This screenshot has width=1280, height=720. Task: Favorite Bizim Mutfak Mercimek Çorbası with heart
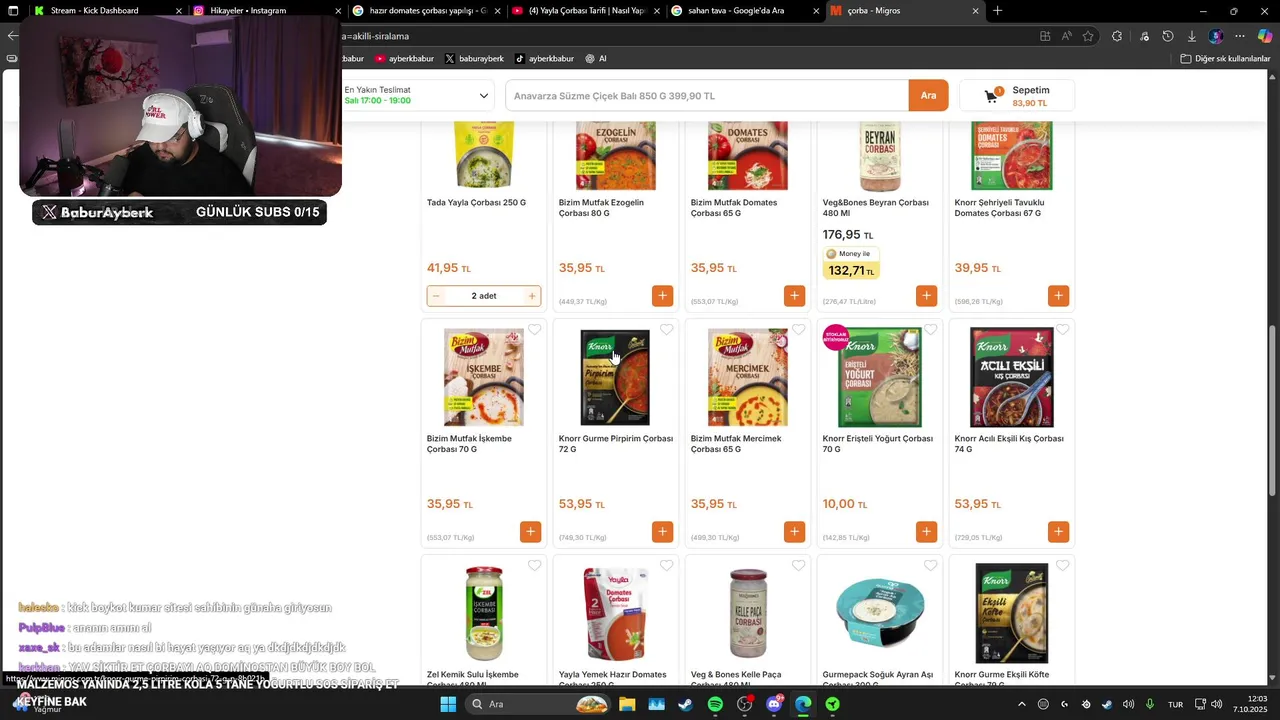pyautogui.click(x=798, y=330)
